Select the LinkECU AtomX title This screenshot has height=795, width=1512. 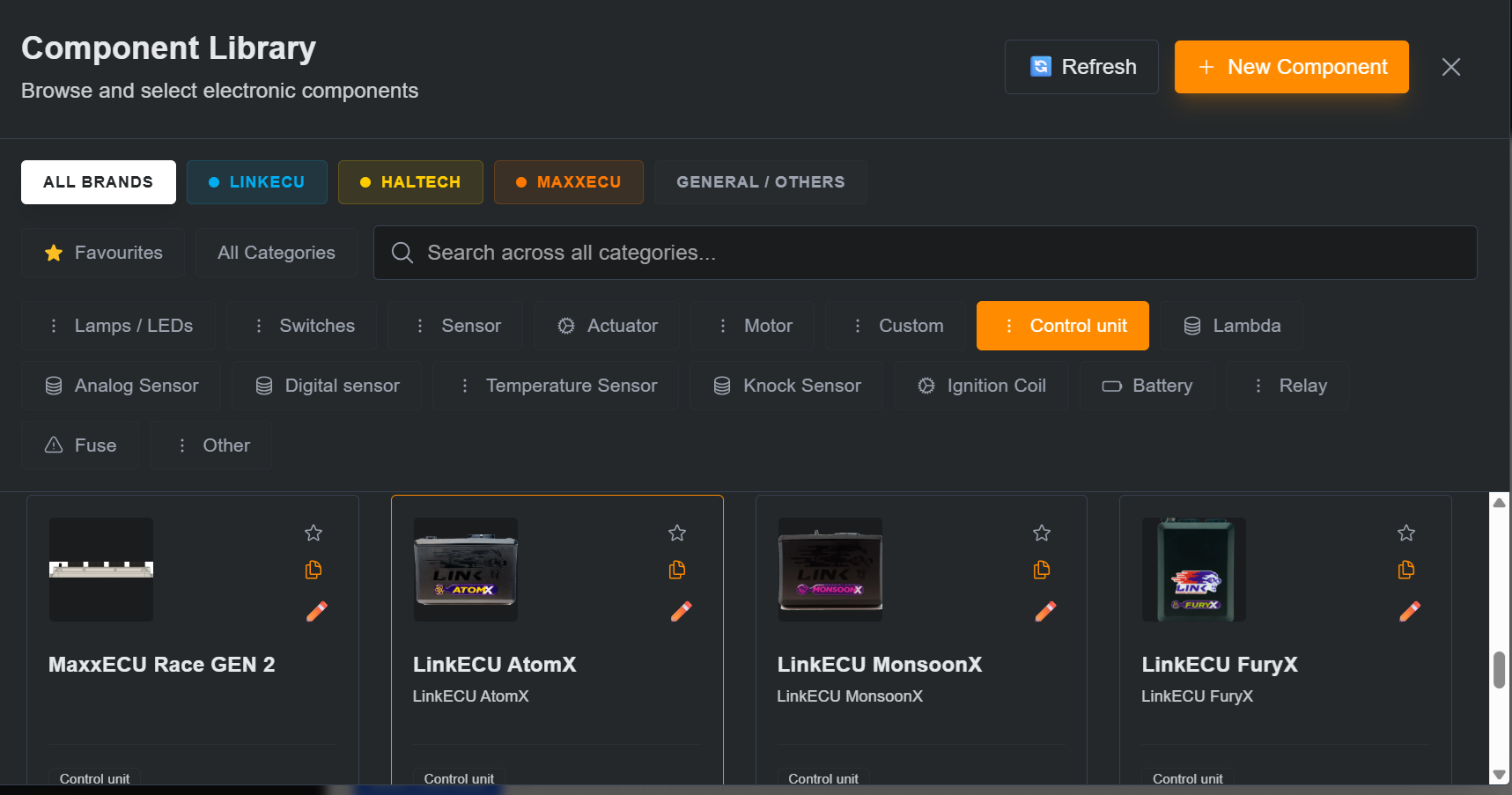[495, 665]
